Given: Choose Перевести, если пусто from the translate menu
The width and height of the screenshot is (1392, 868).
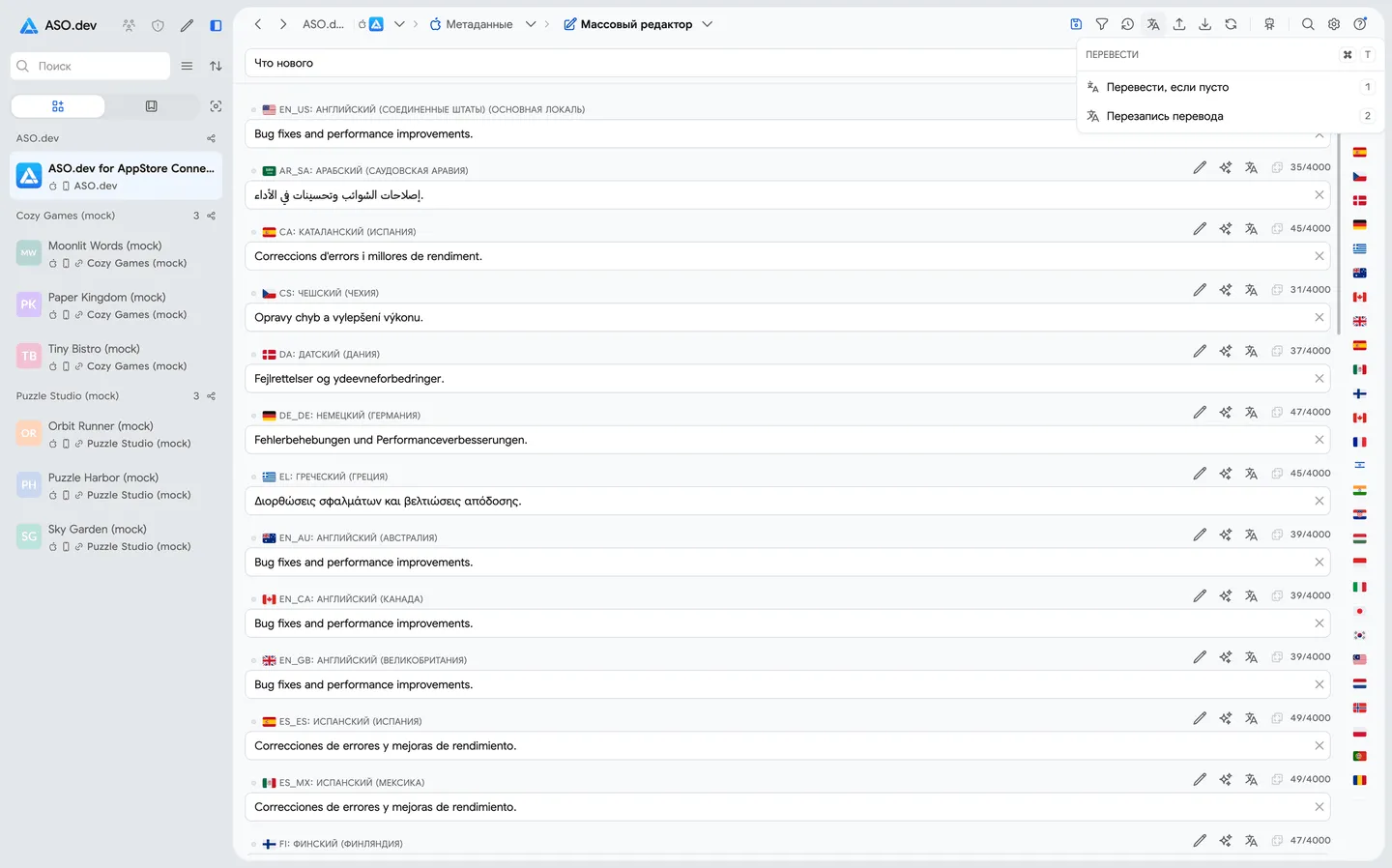Looking at the screenshot, I should pyautogui.click(x=1231, y=87).
